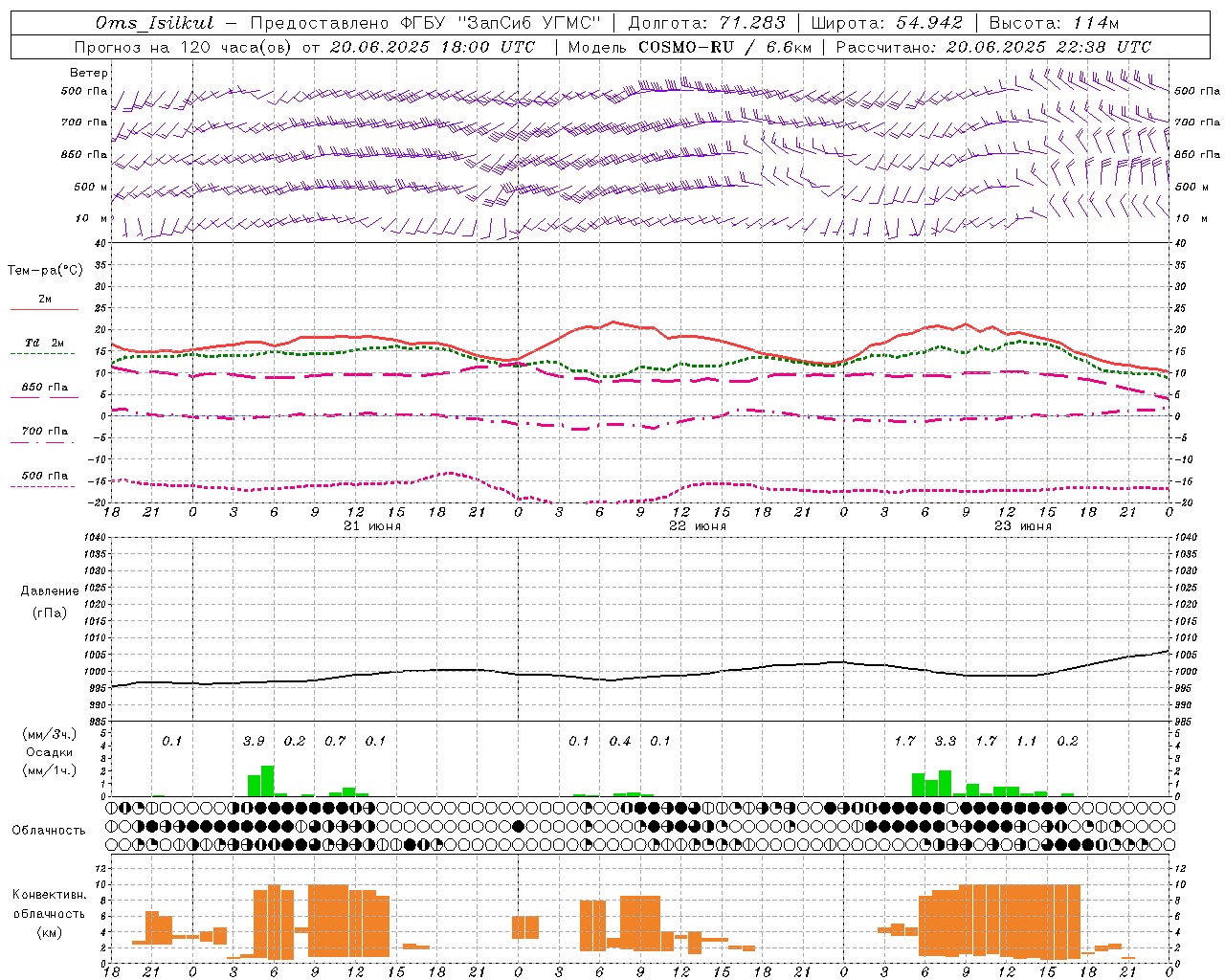The width and height of the screenshot is (1225, 980).
Task: Click the Долгота: 71.283 value
Action: coord(707,23)
